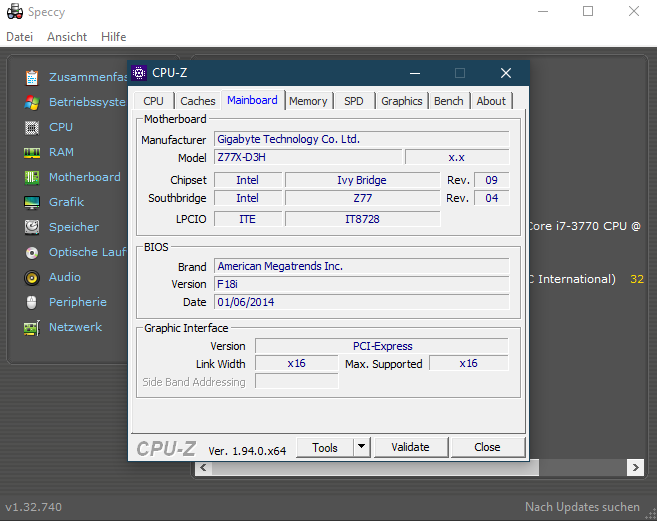Click the Audio speaker icon
The width and height of the screenshot is (657, 521).
point(32,277)
